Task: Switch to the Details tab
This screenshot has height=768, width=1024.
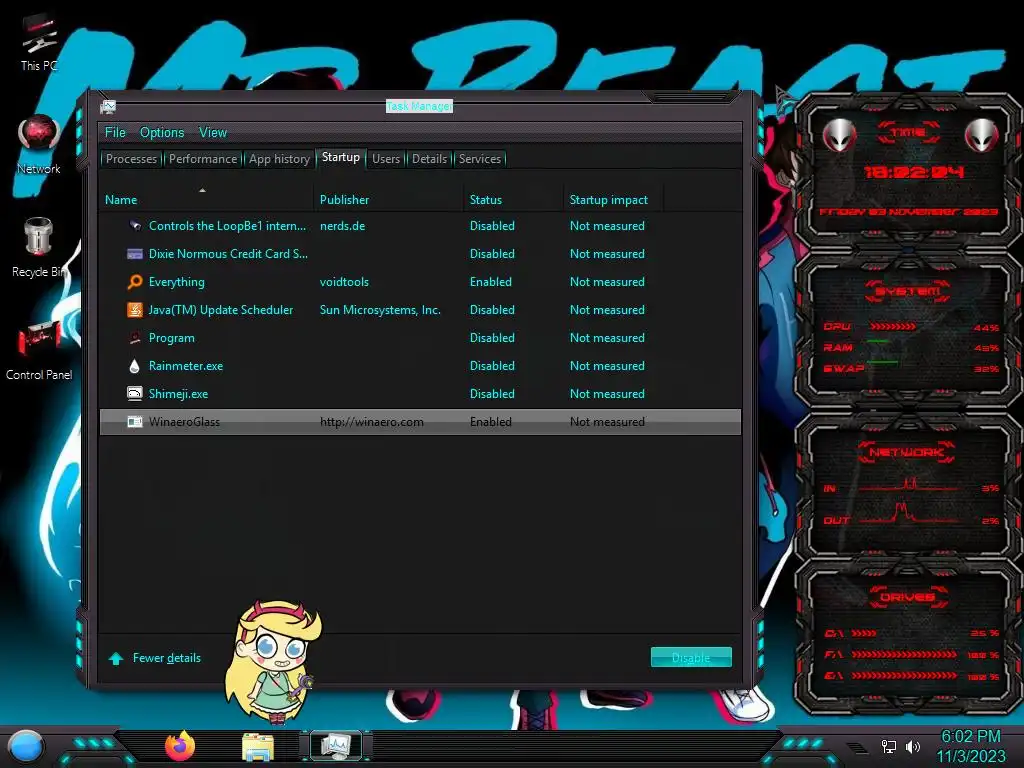Action: (x=430, y=159)
